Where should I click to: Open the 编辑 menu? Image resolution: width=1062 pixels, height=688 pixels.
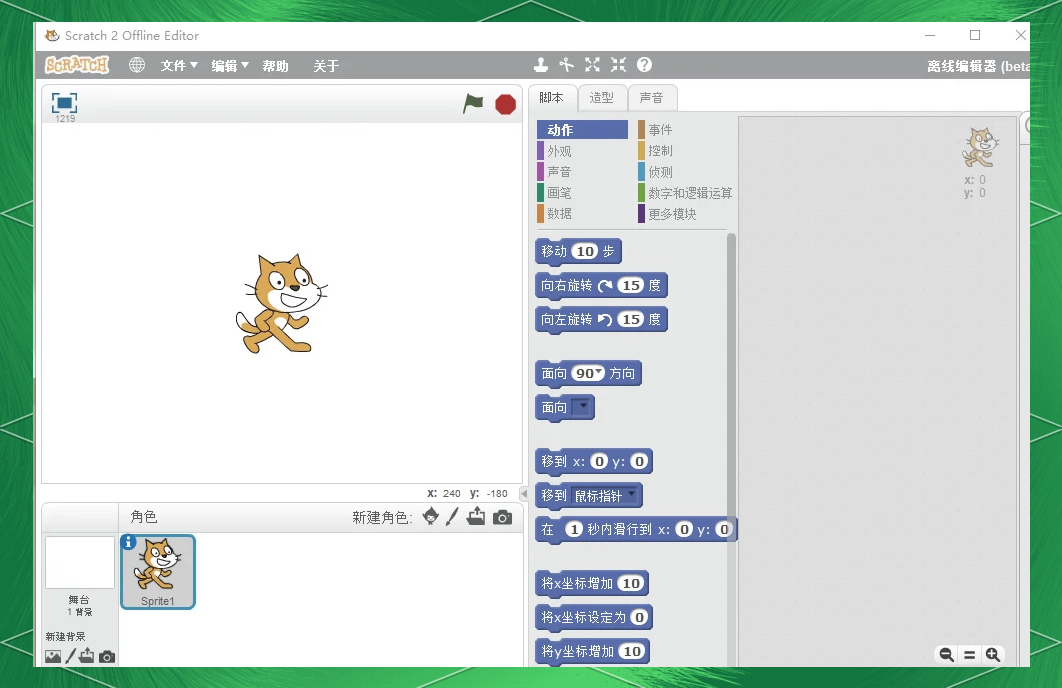point(230,66)
